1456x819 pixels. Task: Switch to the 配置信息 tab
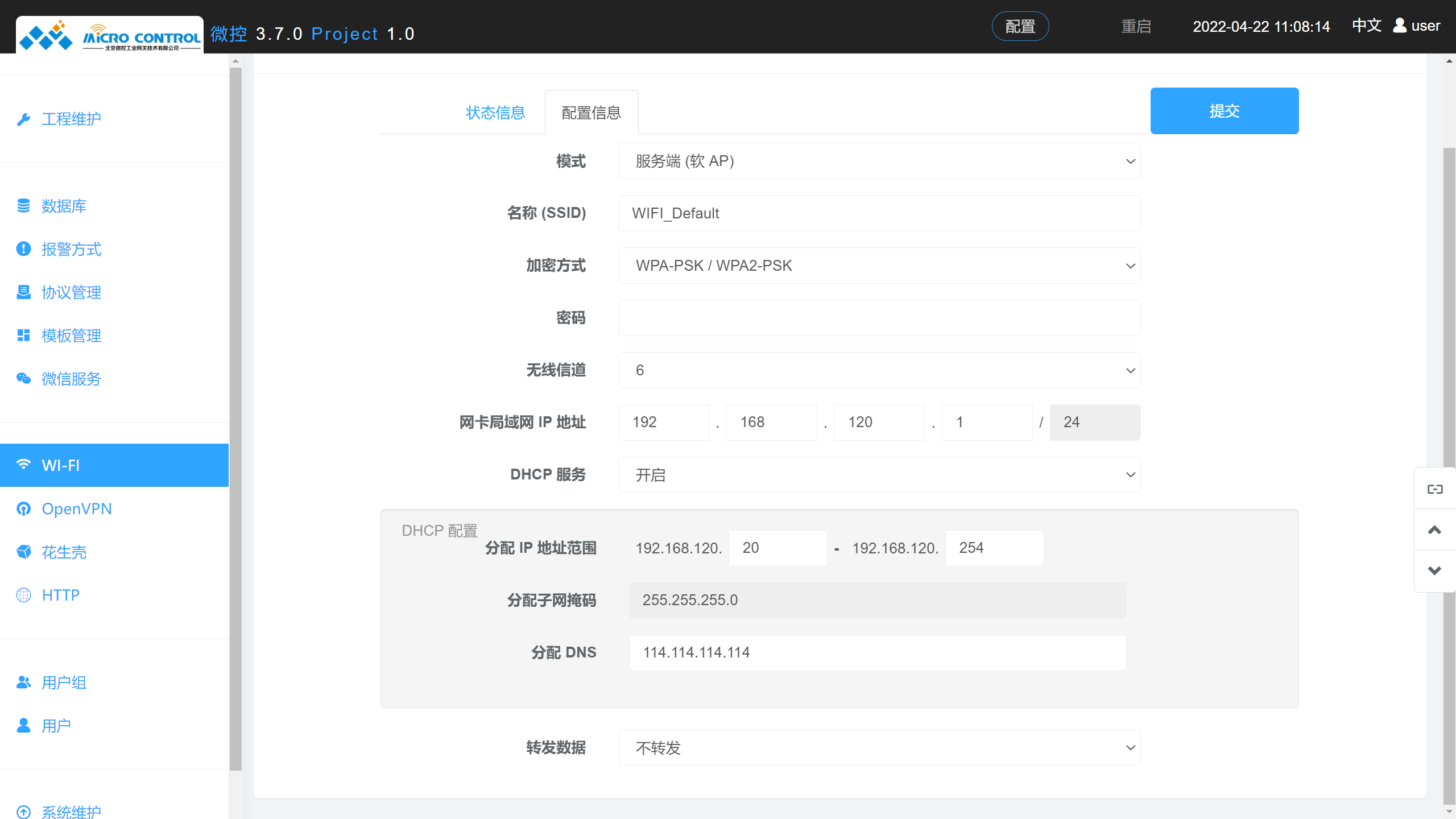pos(591,113)
